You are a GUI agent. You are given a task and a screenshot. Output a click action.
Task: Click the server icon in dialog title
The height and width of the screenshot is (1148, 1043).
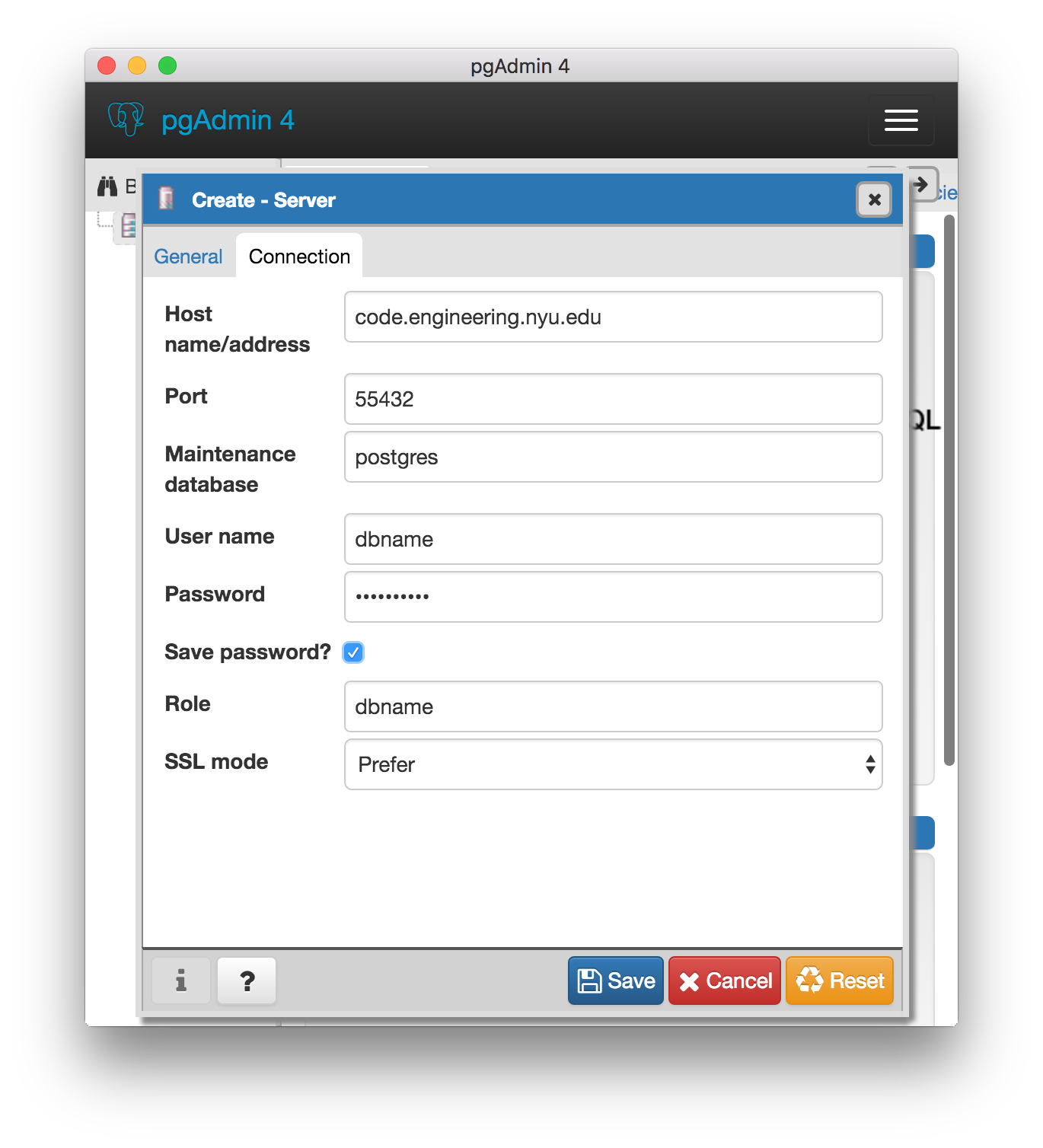coord(167,199)
